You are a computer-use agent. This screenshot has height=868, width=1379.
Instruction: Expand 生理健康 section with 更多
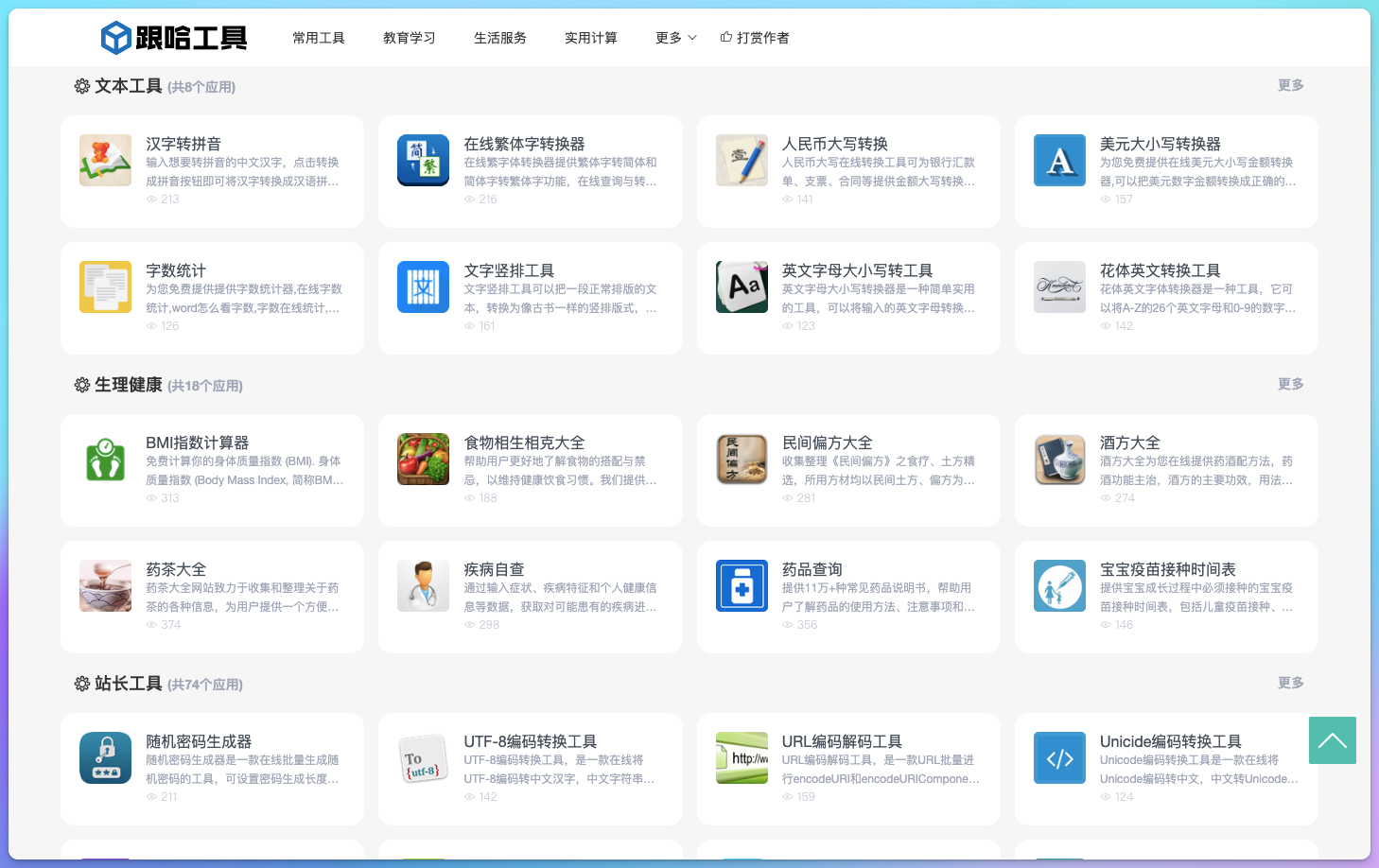pos(1290,384)
